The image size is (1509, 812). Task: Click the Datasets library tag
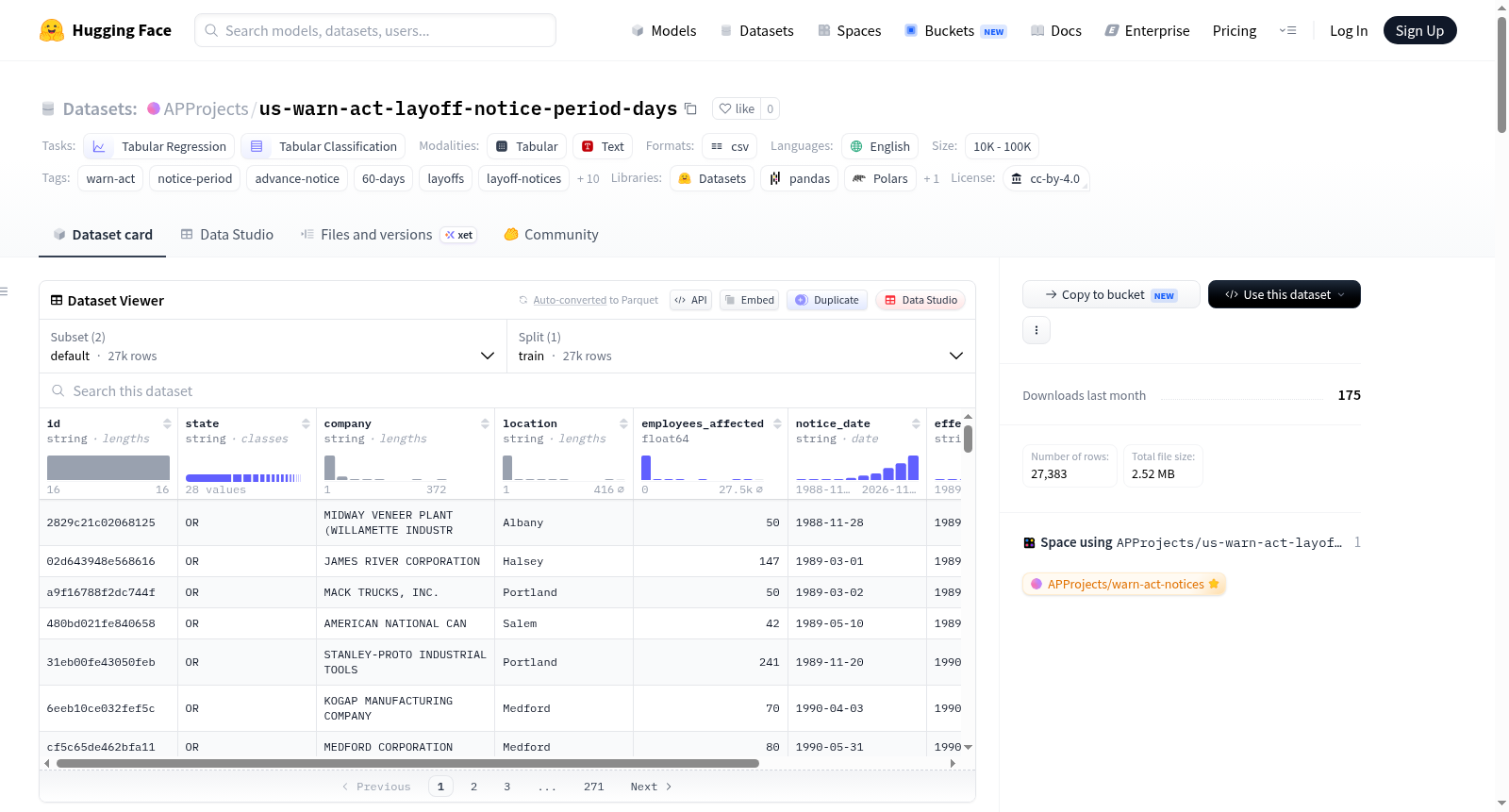(712, 178)
